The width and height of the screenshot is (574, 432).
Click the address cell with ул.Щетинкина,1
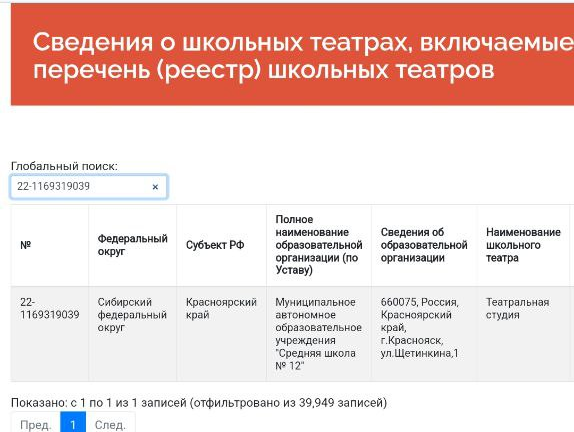[424, 334]
